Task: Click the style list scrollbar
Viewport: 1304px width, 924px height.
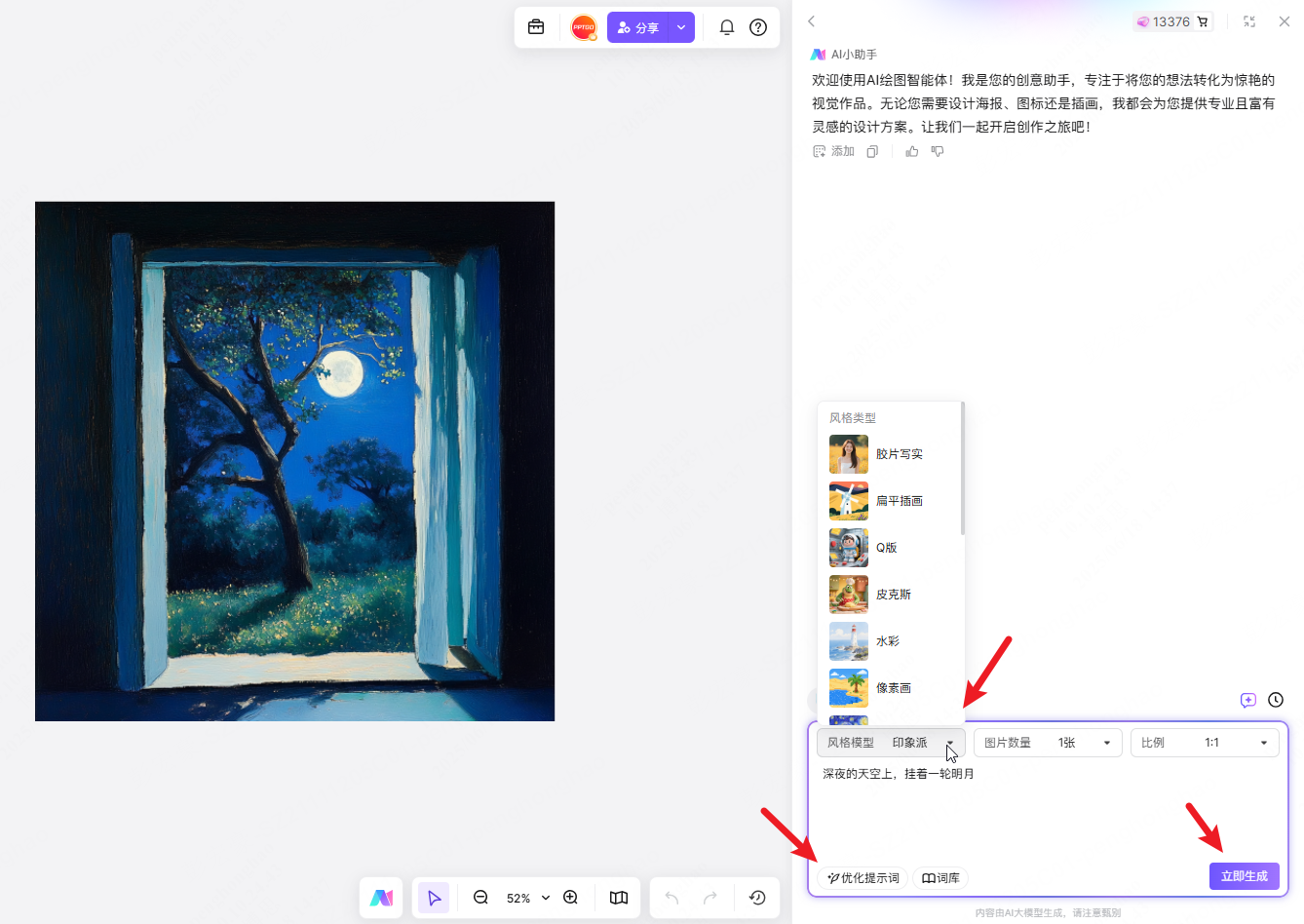Action: click(962, 469)
